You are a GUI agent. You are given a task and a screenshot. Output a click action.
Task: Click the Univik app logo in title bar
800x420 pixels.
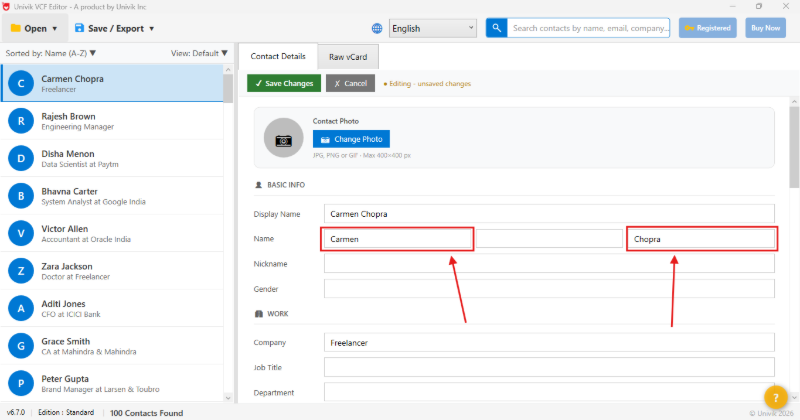pos(6,7)
